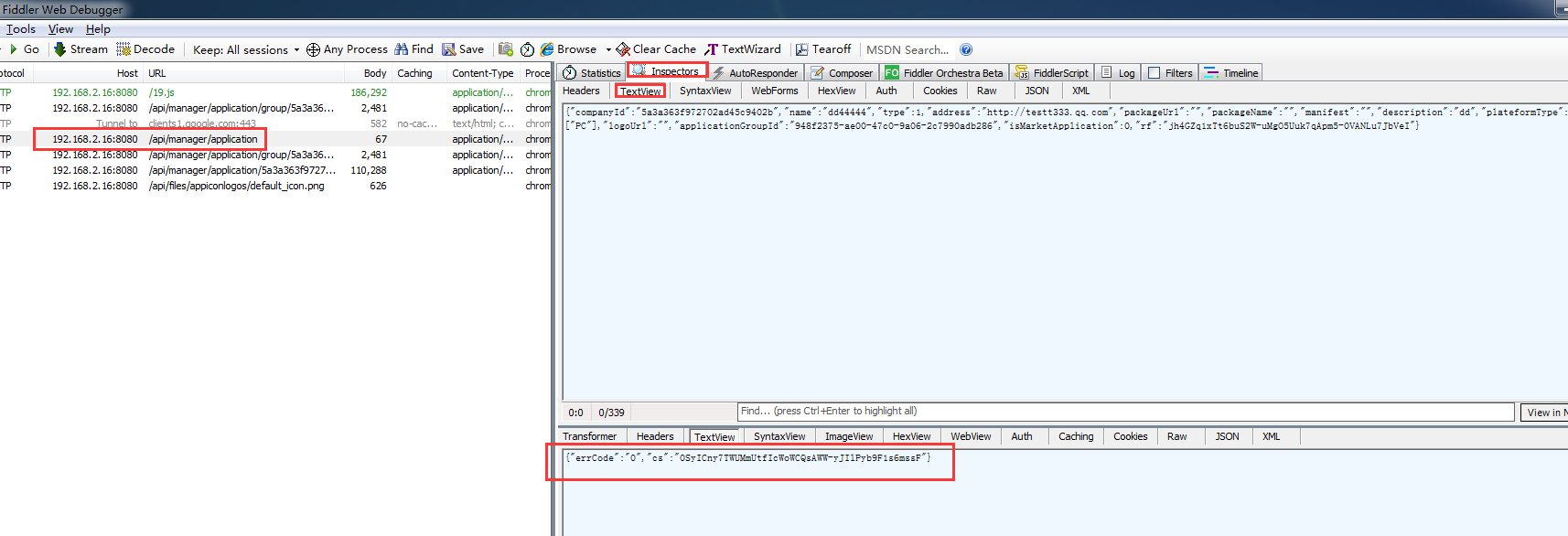Screen dimensions: 1568x536
Task: Select request HexView inspector tab
Action: pos(836,91)
